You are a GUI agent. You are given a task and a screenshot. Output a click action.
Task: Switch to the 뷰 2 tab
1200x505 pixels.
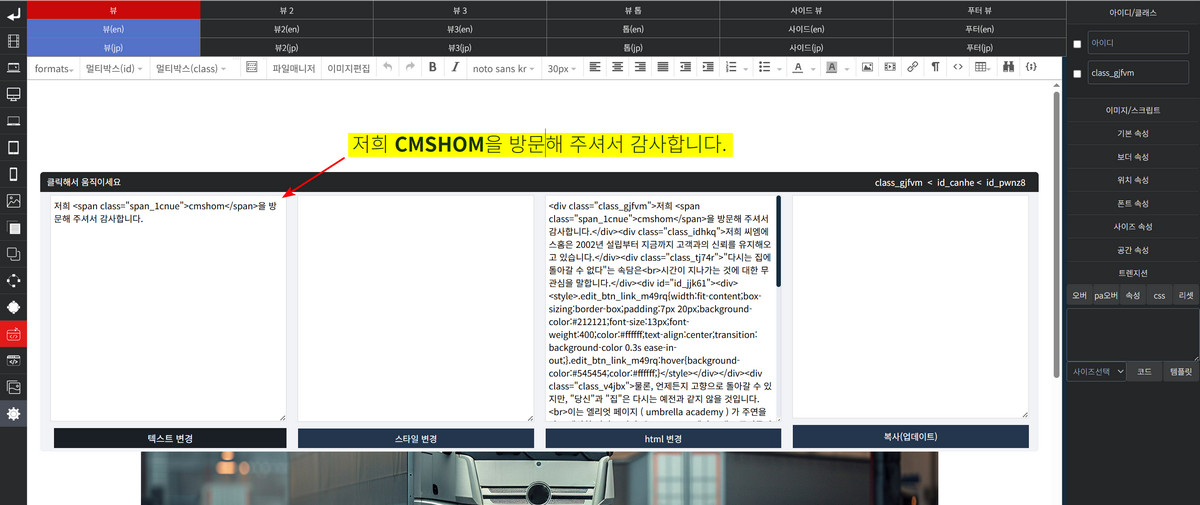(x=286, y=9)
